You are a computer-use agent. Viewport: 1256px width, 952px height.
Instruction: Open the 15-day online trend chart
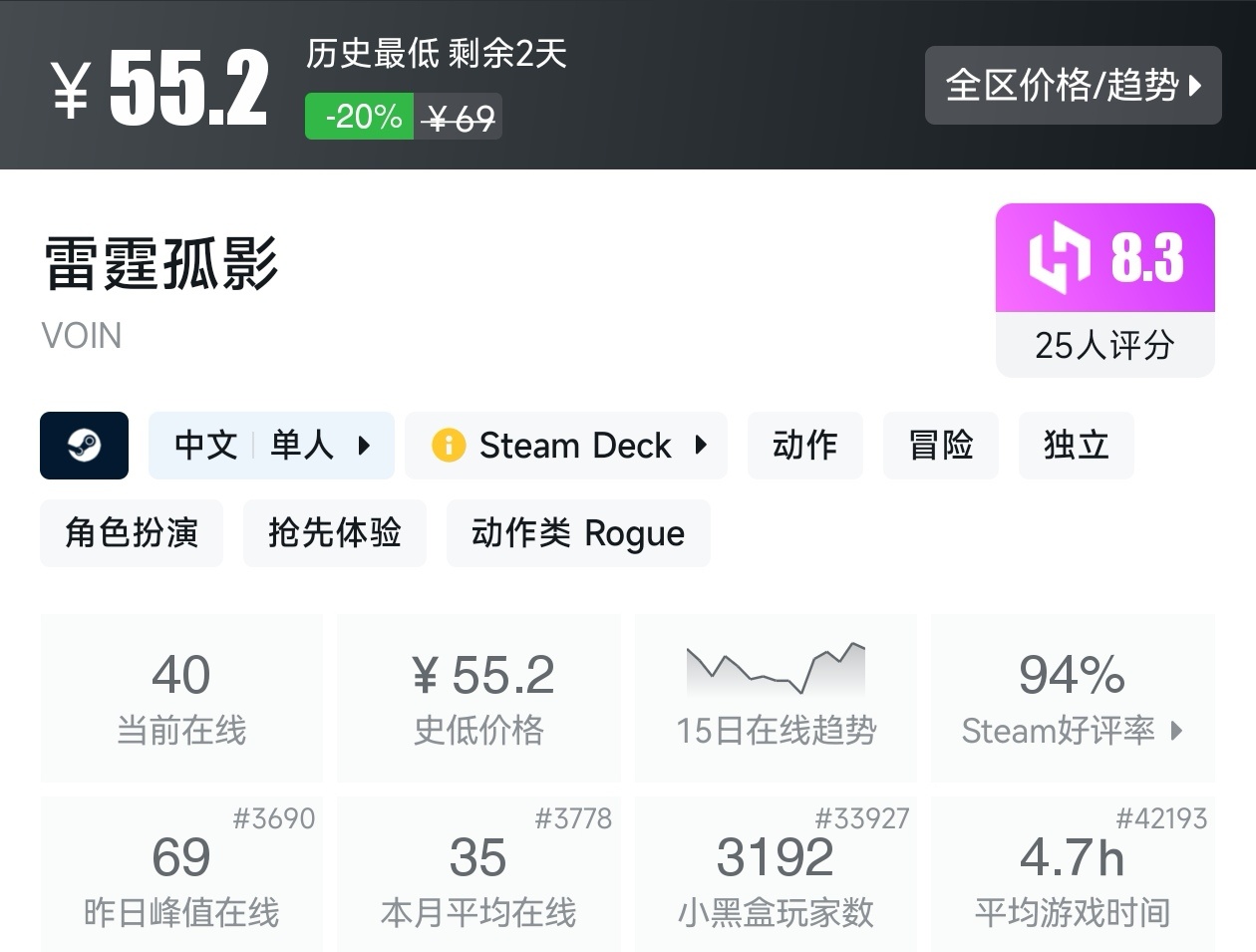776,670
